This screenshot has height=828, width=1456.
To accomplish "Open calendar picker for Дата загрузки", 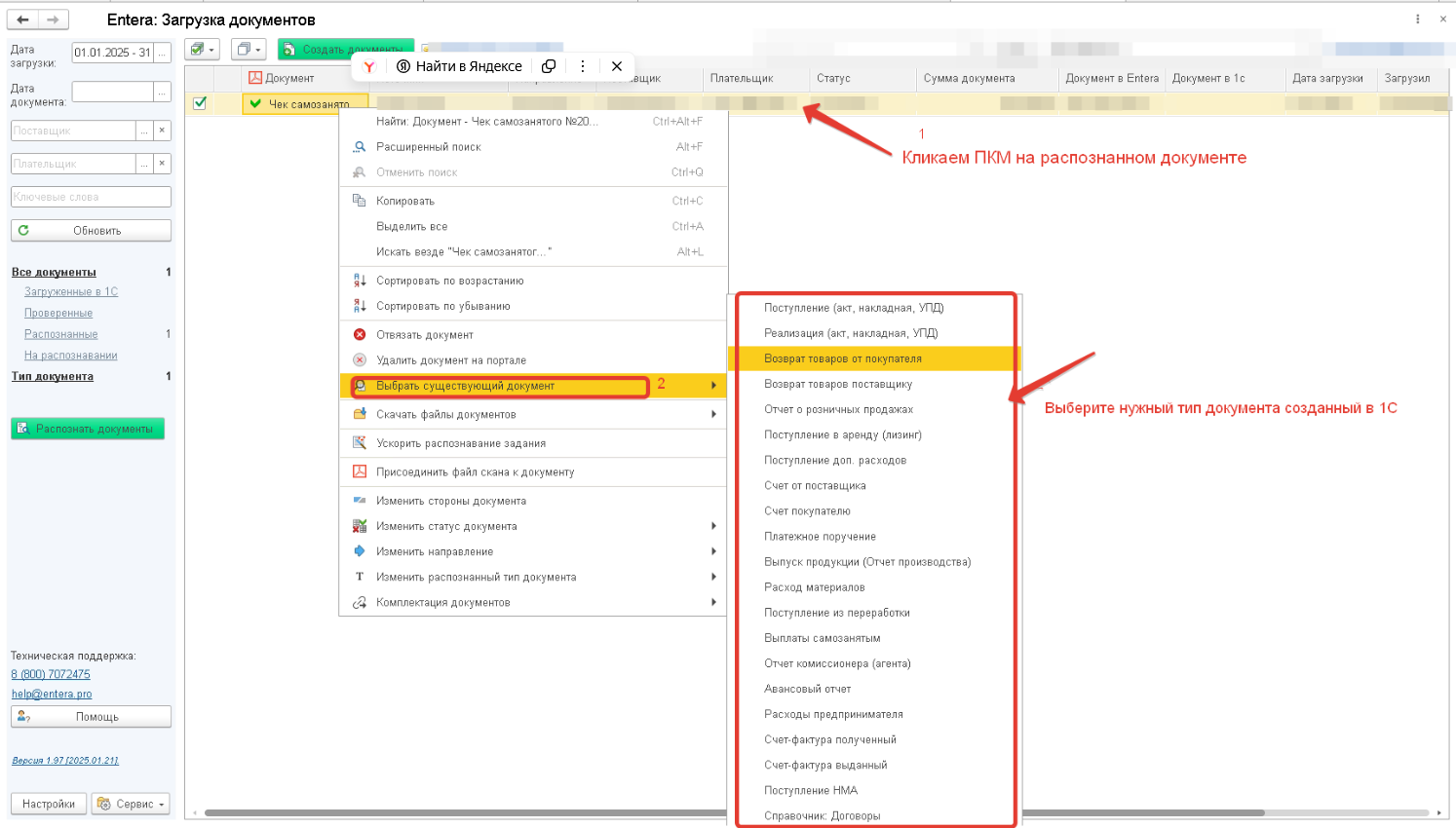I will [163, 53].
